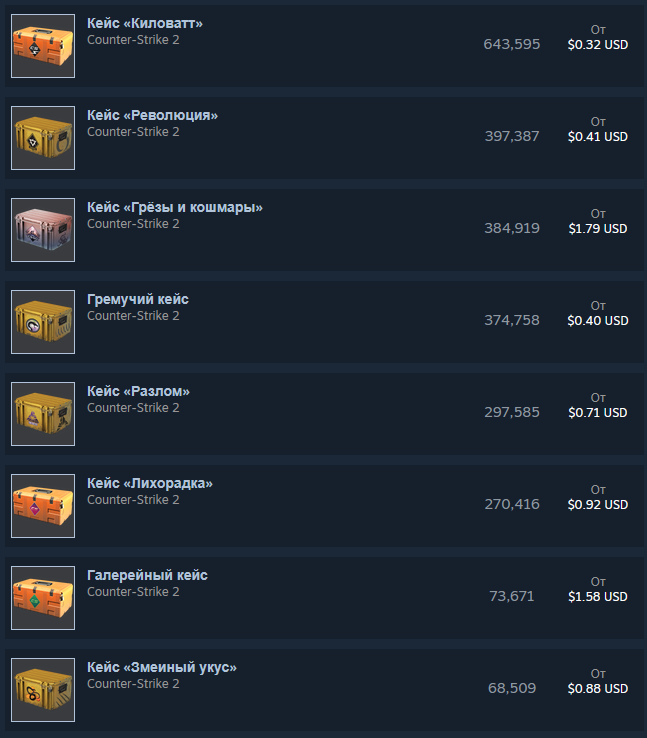Select the Революция case thumbnail

click(43, 138)
